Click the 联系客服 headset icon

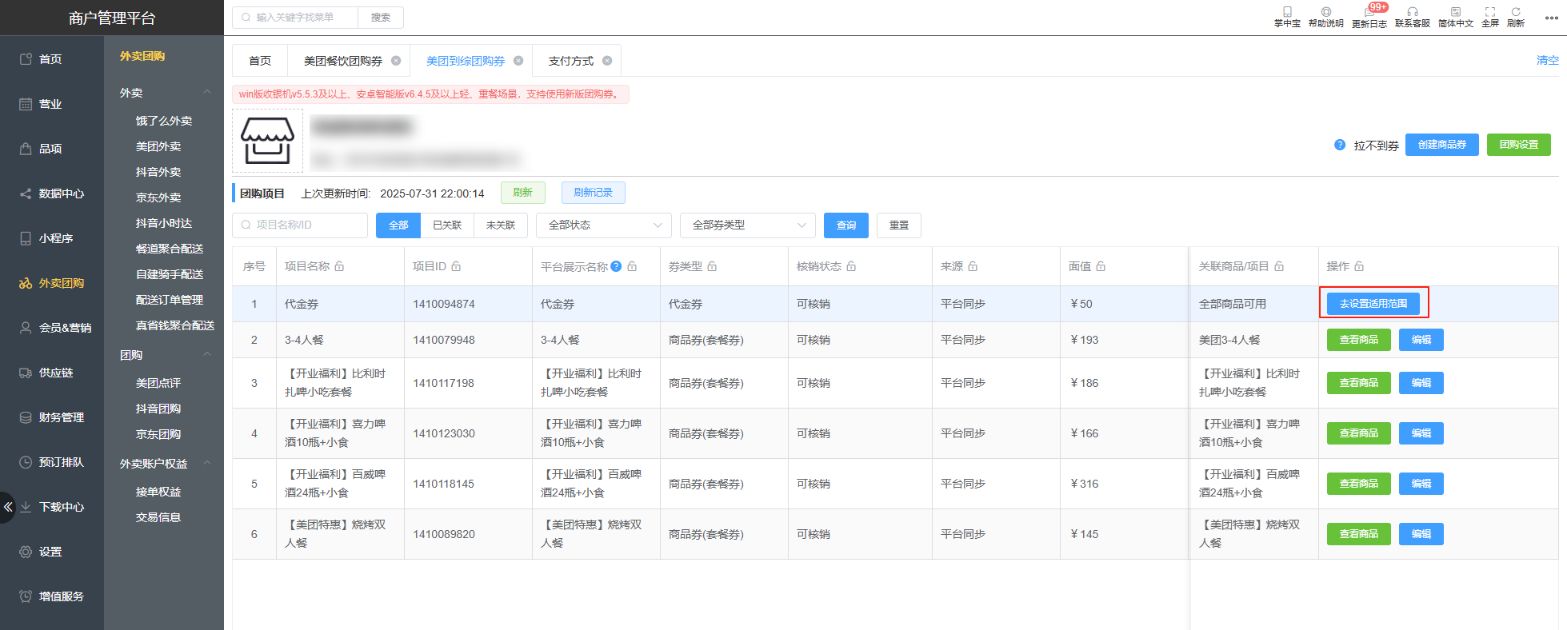(1412, 11)
